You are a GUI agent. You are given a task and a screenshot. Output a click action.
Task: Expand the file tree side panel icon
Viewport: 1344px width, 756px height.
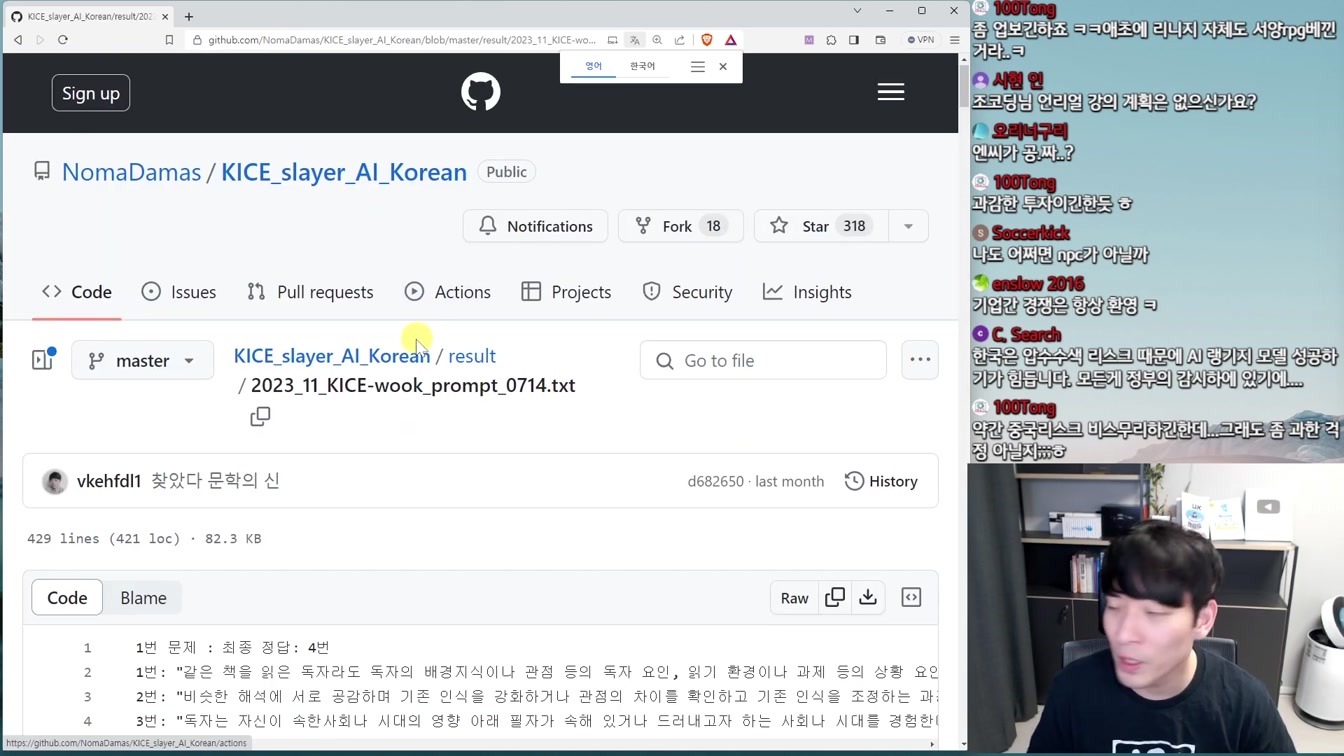[x=43, y=360]
